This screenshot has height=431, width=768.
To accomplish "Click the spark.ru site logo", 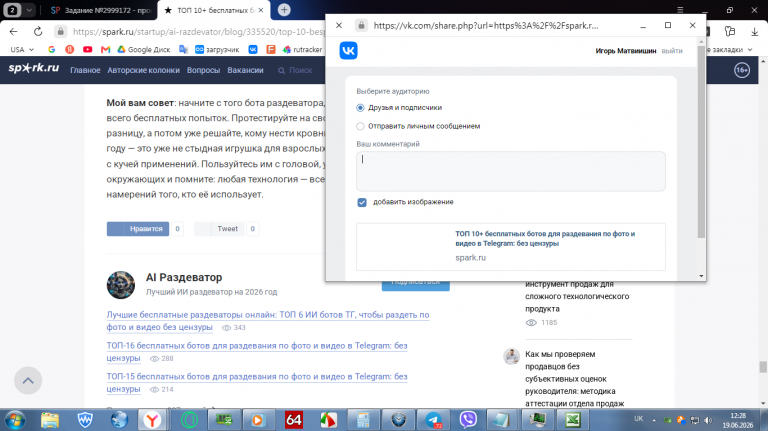I will 34,69.
